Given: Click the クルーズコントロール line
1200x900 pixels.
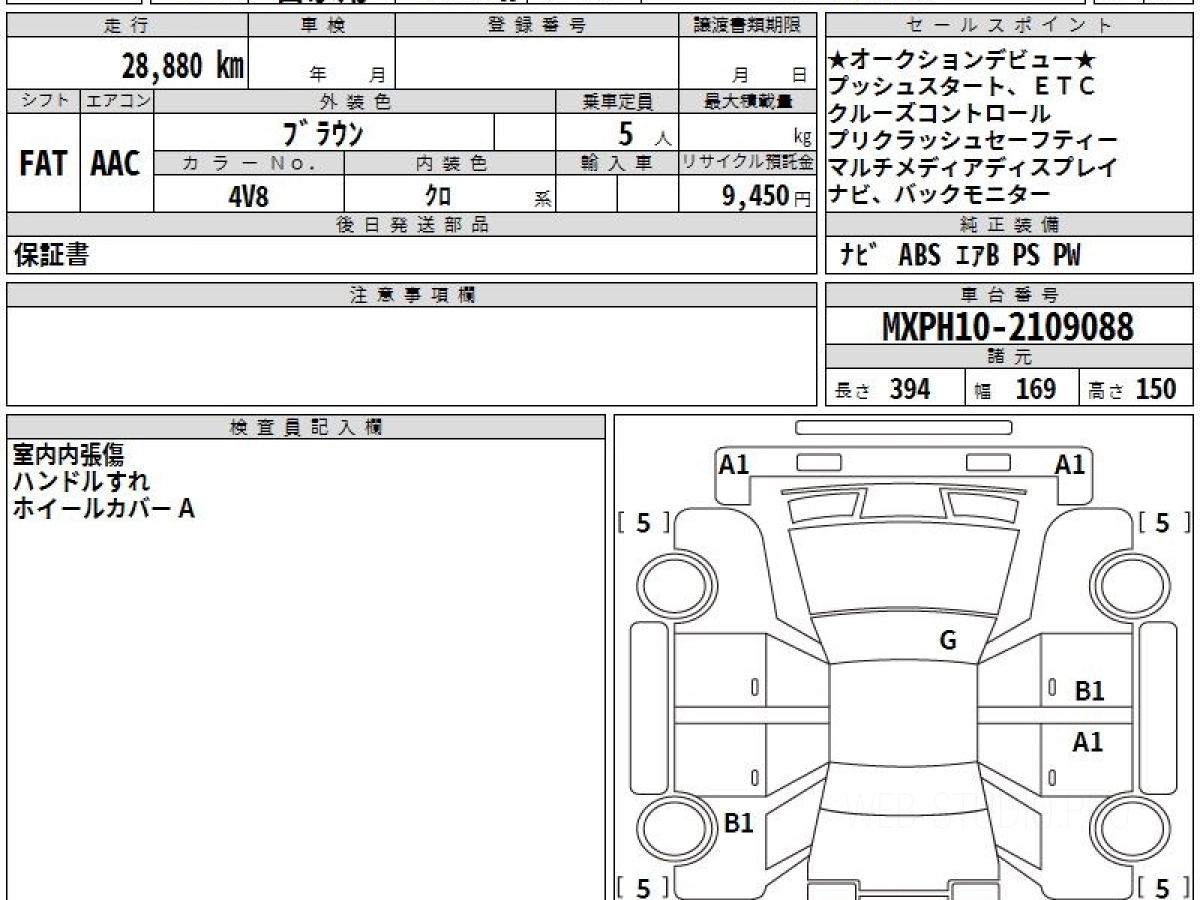Looking at the screenshot, I should click(940, 114).
